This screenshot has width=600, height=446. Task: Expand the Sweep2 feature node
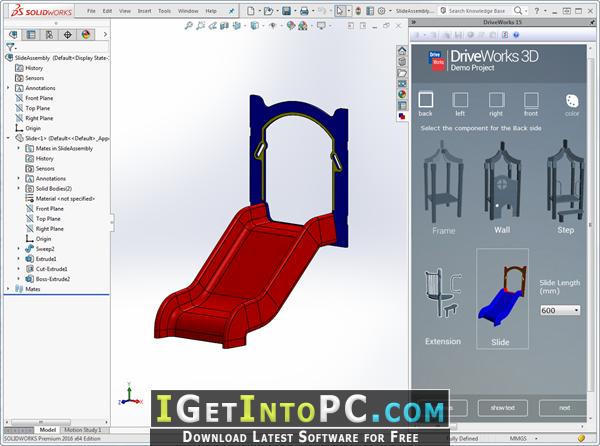(x=18, y=249)
